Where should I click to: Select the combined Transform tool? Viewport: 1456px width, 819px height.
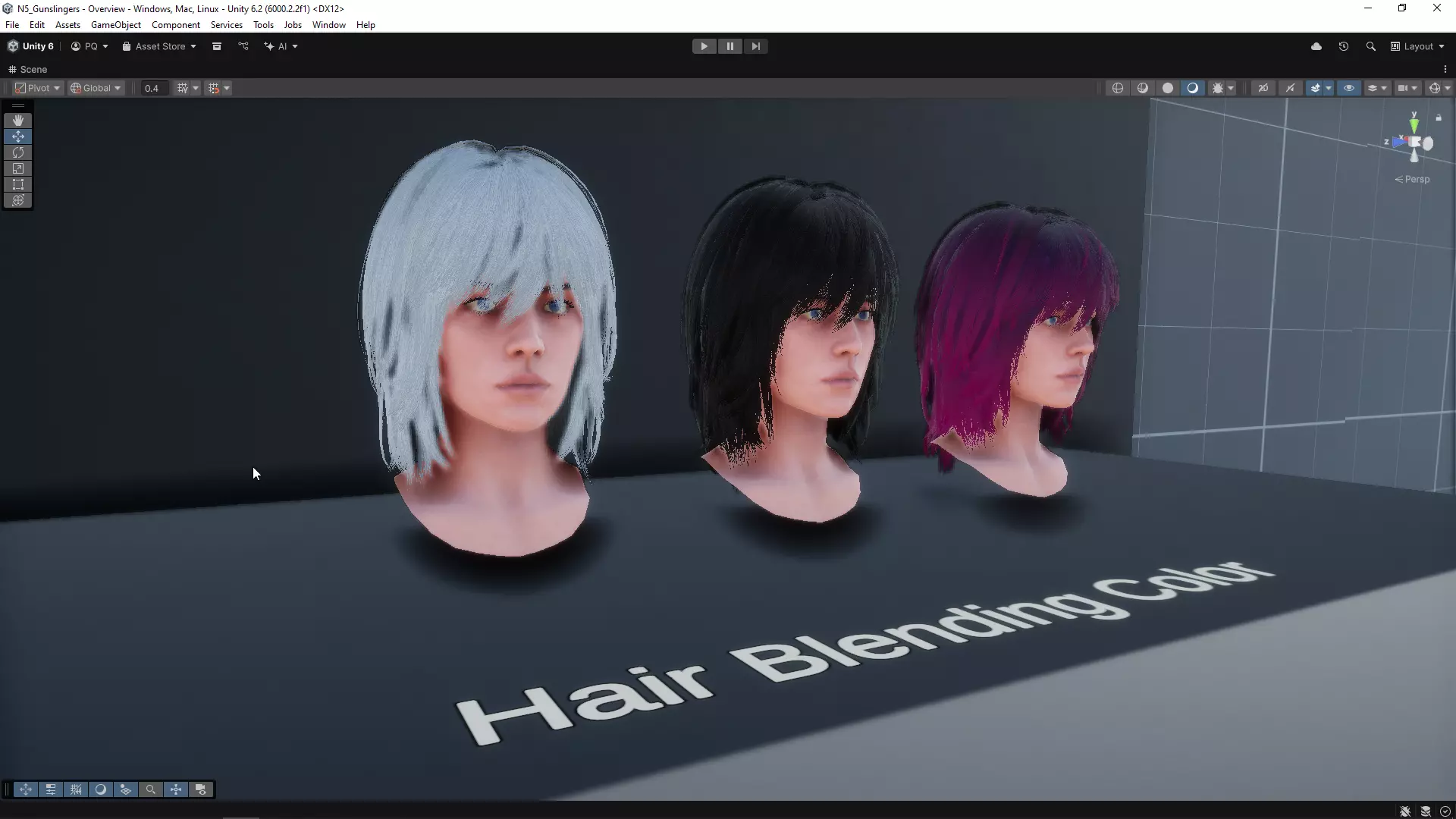pos(18,200)
